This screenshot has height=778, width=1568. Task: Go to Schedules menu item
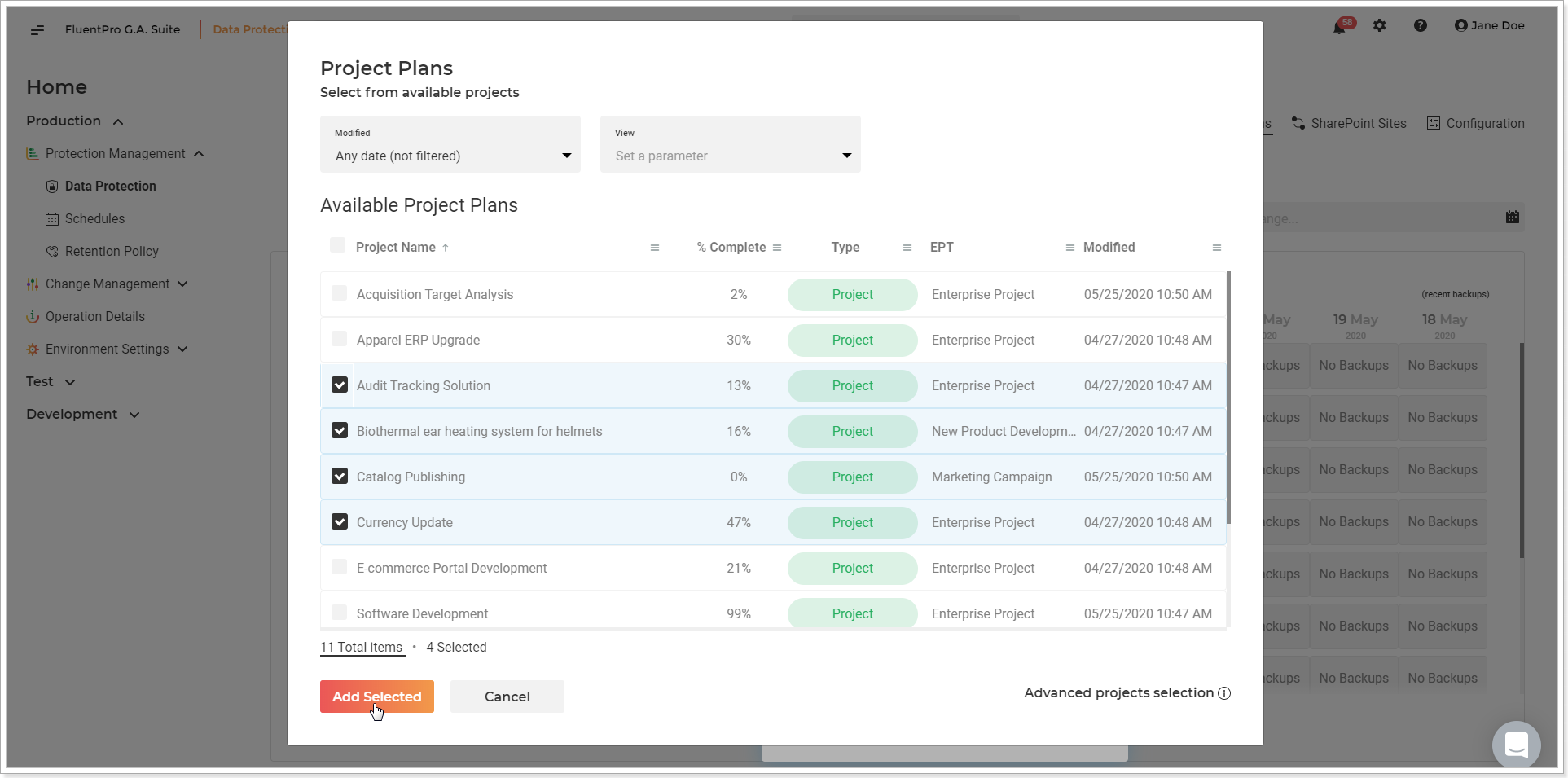click(x=94, y=219)
